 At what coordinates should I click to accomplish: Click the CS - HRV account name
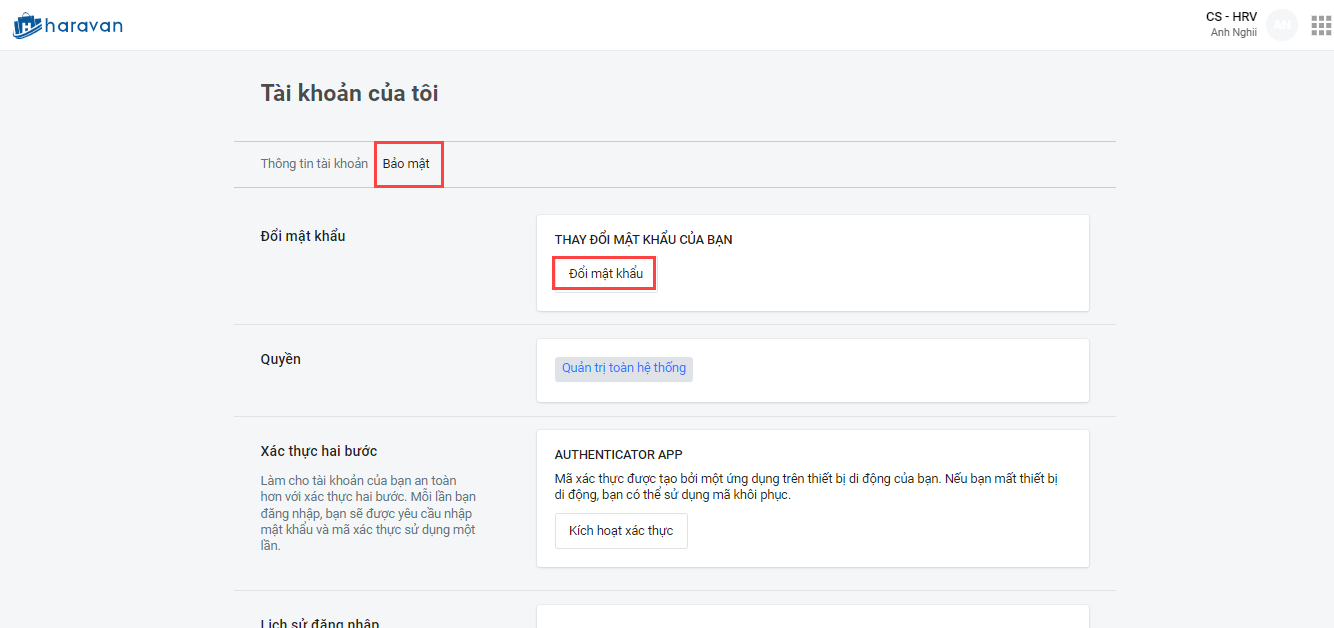(x=1231, y=17)
